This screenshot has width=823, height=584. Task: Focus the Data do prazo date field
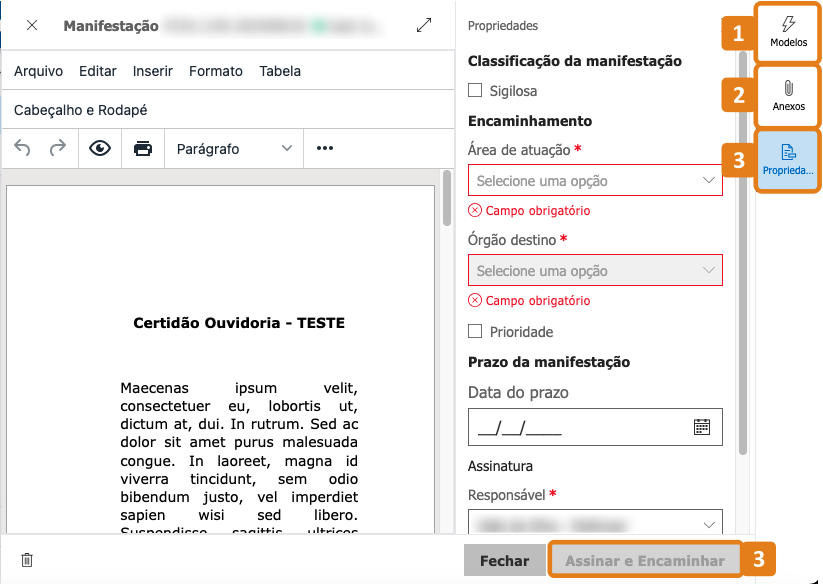coord(595,427)
